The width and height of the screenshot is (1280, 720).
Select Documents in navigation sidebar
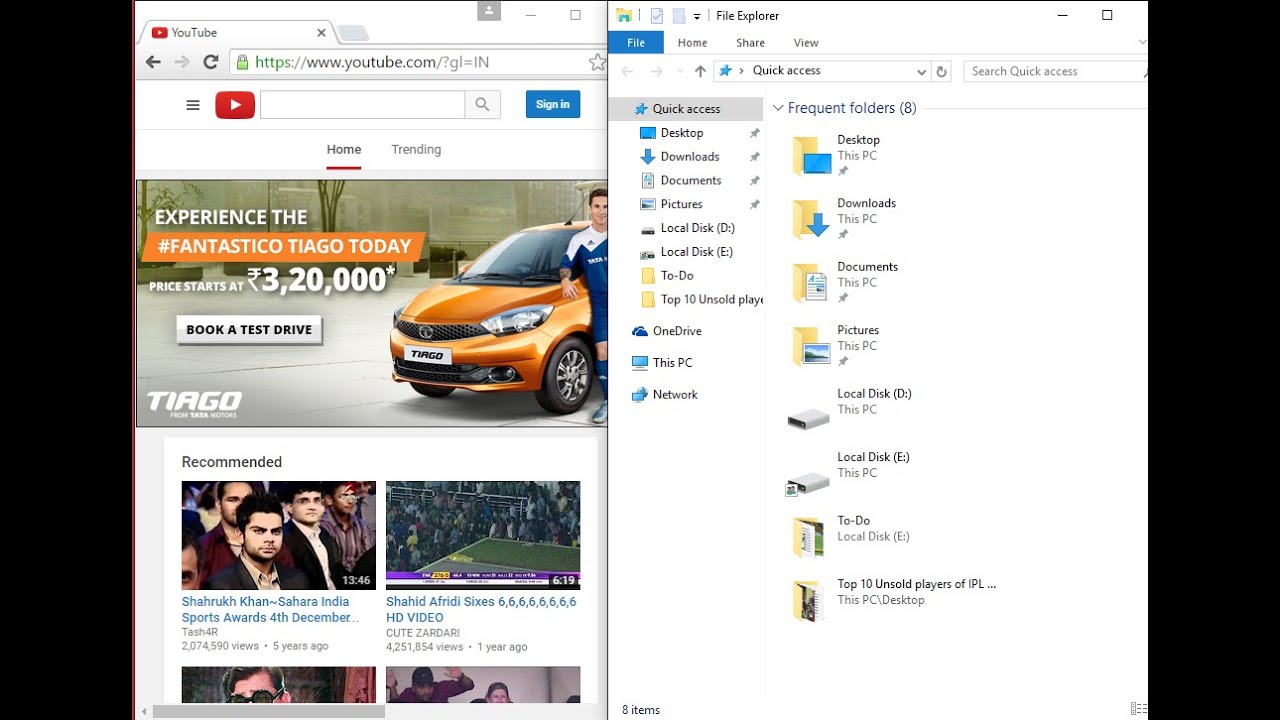(x=691, y=181)
